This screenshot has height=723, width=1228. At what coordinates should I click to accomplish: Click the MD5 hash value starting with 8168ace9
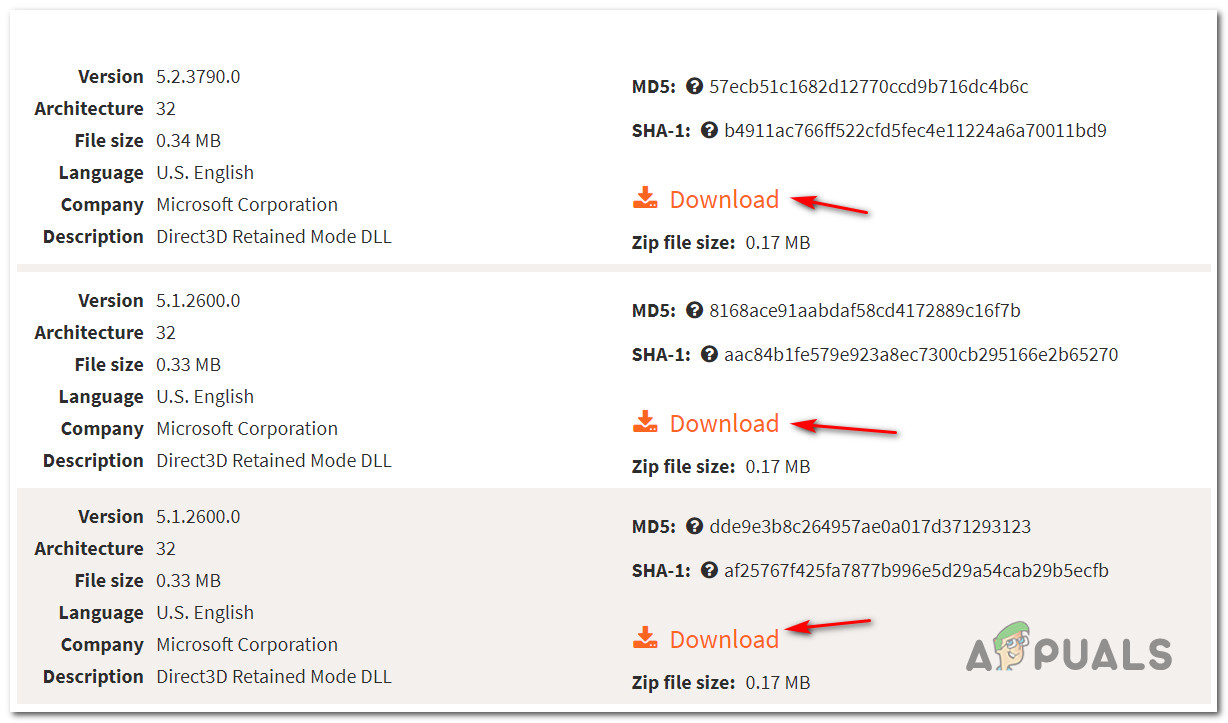(x=864, y=311)
